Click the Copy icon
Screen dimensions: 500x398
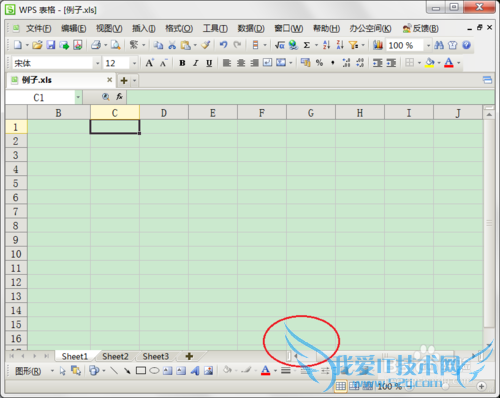pyautogui.click(x=158, y=45)
